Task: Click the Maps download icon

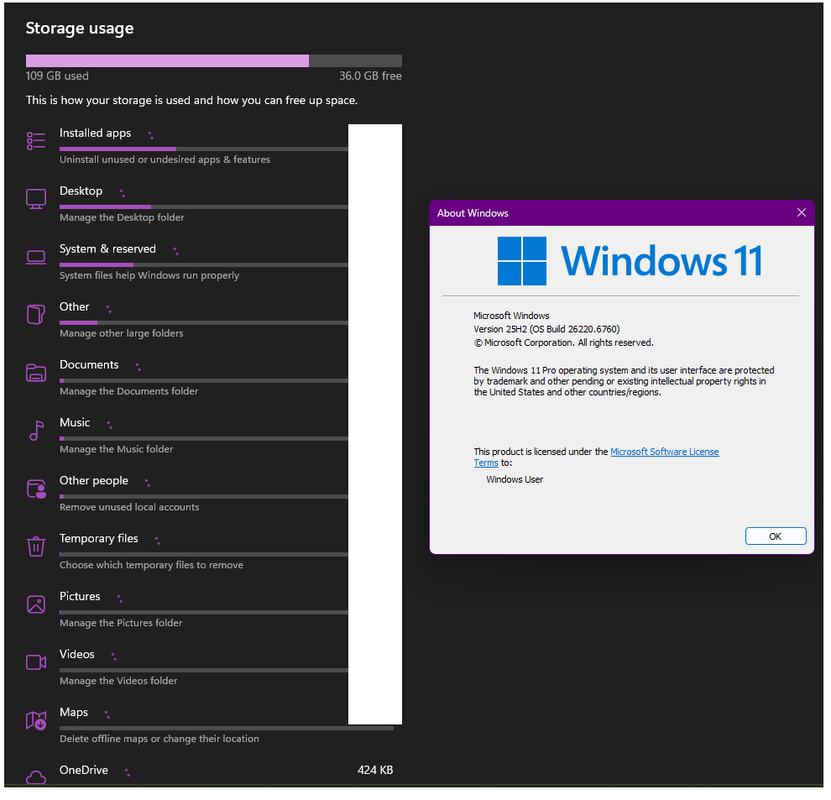Action: [36, 721]
